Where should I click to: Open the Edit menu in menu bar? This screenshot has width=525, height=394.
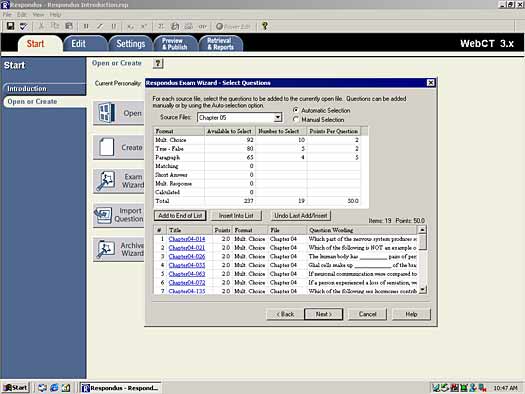(22, 14)
